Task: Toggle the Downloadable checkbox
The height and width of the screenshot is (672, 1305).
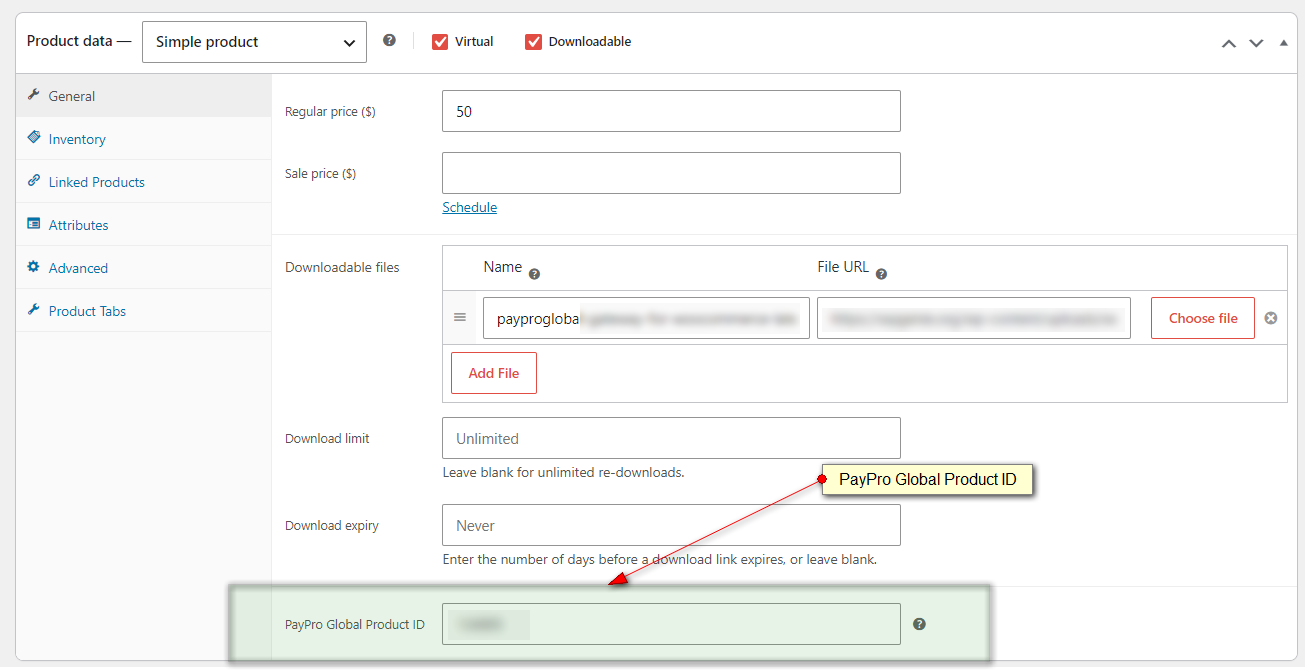Action: click(x=533, y=42)
